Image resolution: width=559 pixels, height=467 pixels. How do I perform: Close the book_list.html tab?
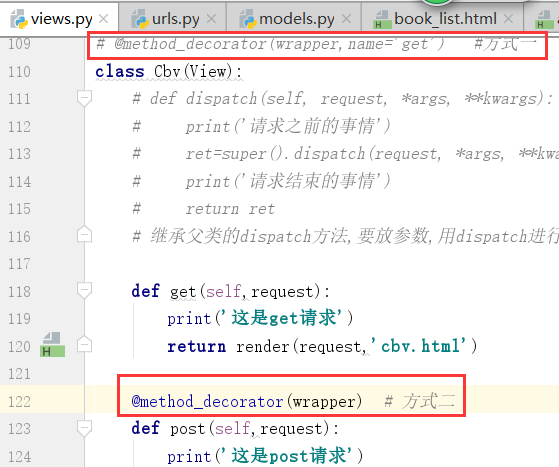[508, 19]
